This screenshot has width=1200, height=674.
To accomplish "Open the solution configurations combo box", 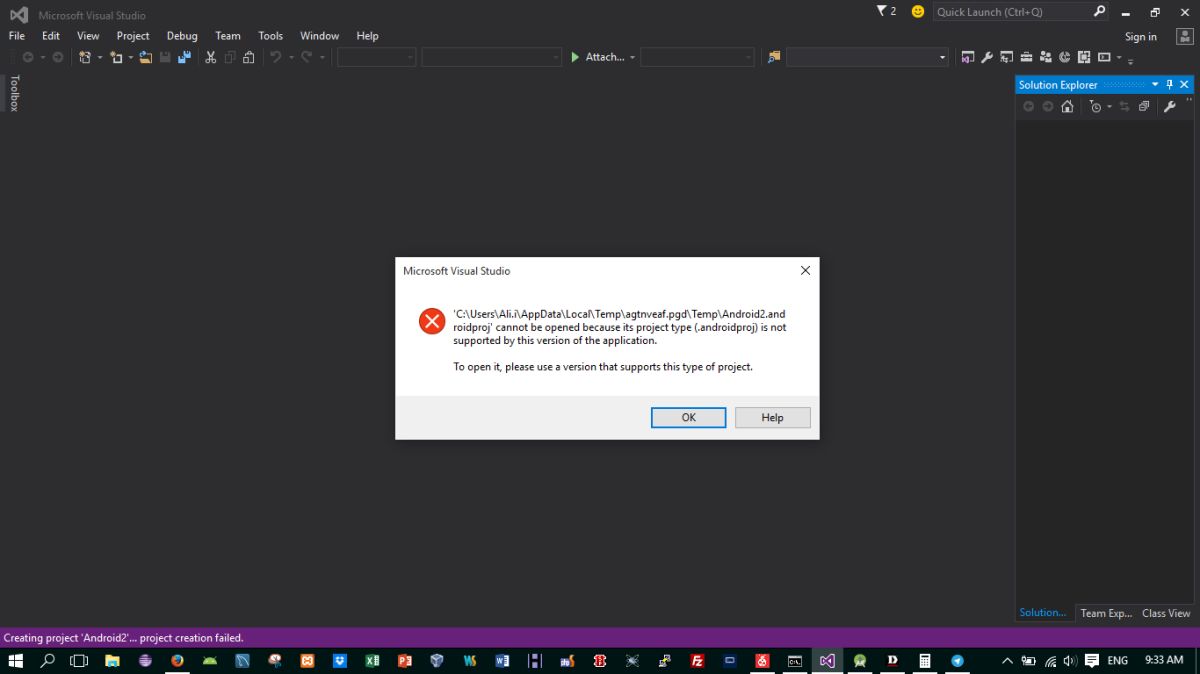I will 376,57.
